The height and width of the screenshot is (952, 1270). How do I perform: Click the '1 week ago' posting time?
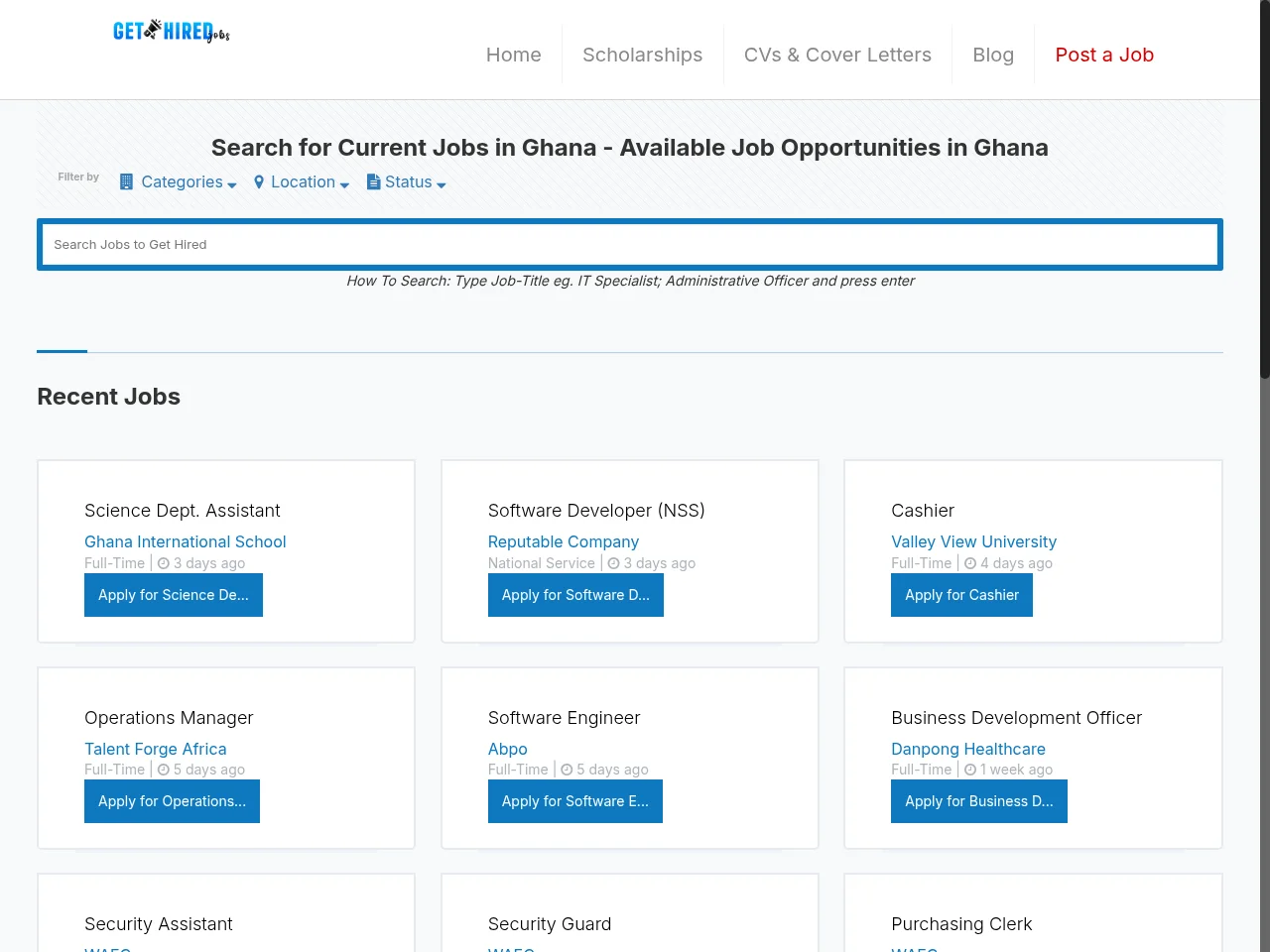pyautogui.click(x=1016, y=770)
